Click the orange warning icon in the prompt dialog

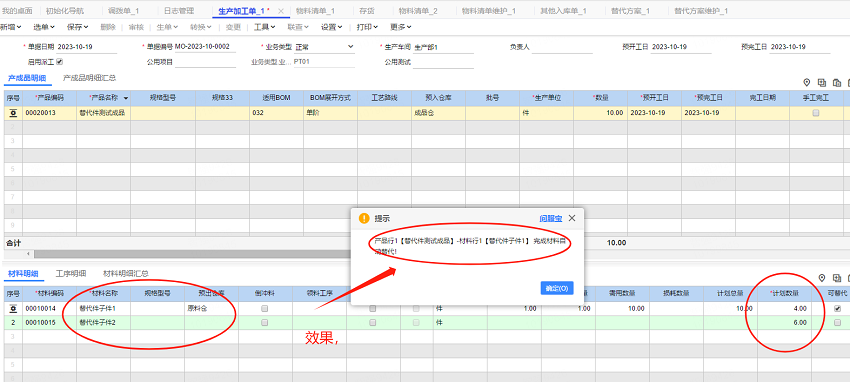364,218
